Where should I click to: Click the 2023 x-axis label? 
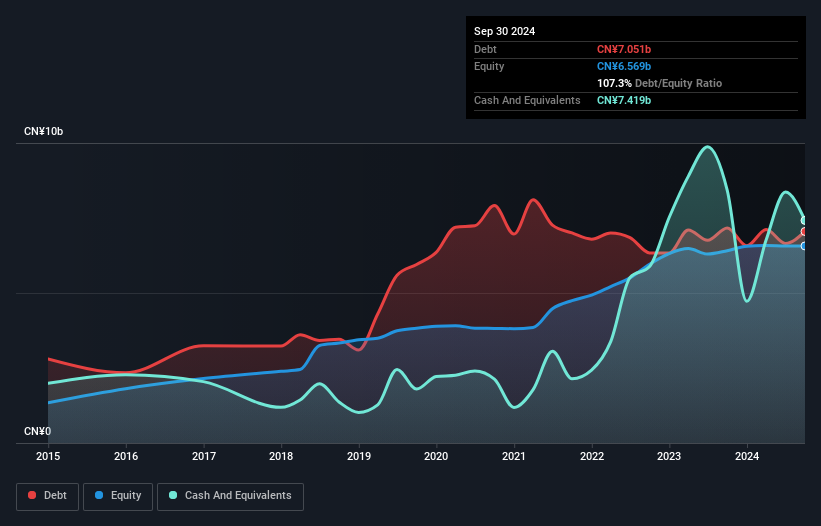click(x=669, y=456)
